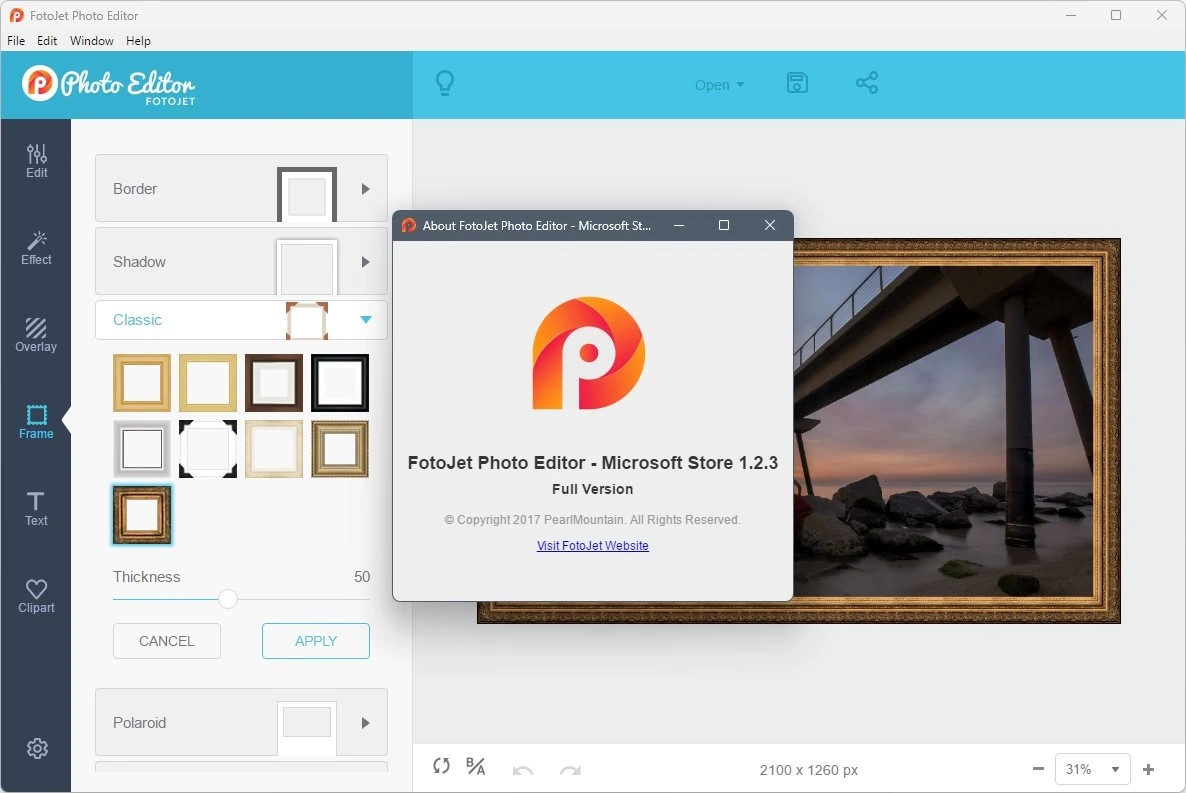Expand the Border frame section

[241, 188]
